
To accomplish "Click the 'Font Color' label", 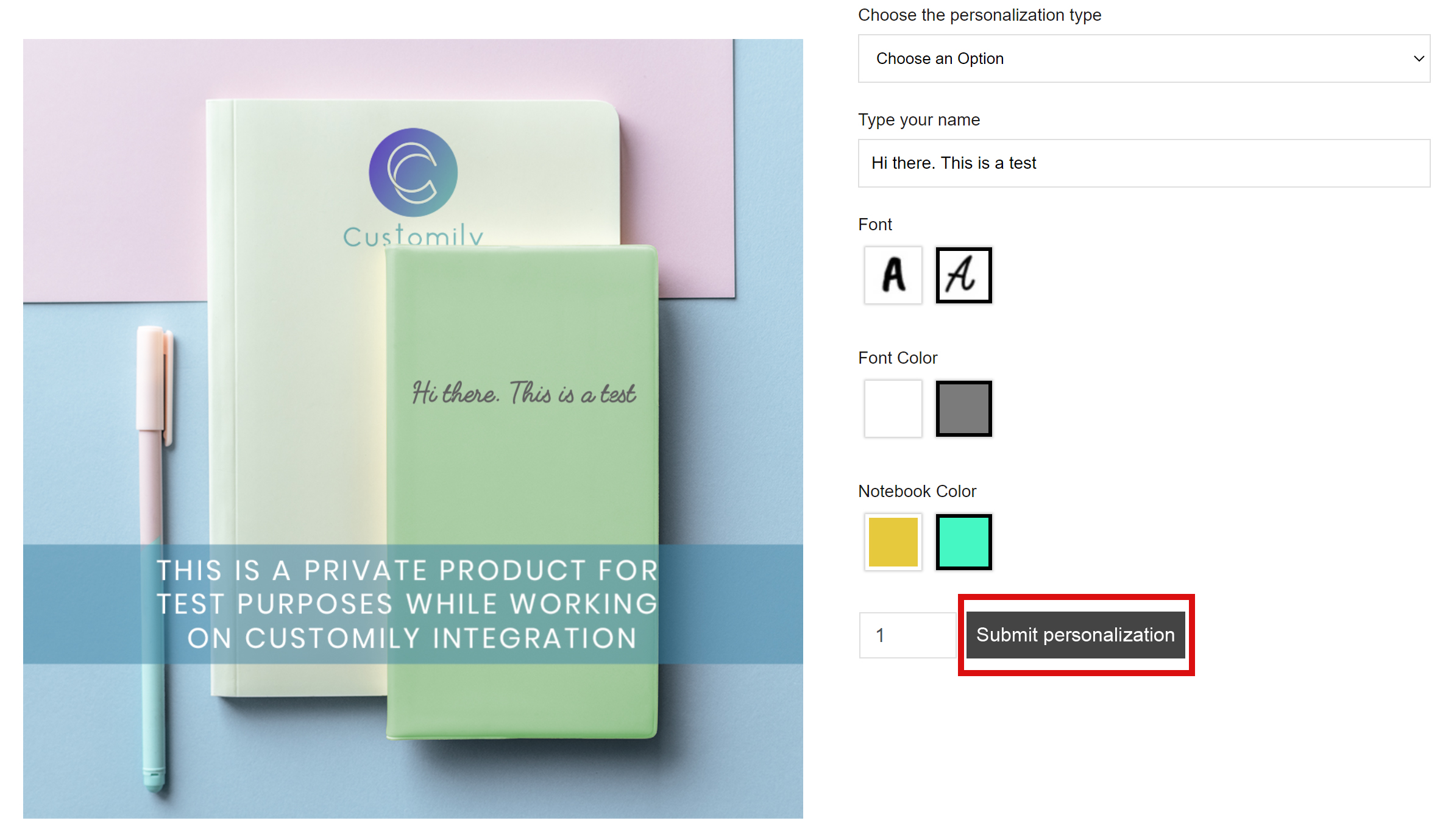I will [897, 358].
